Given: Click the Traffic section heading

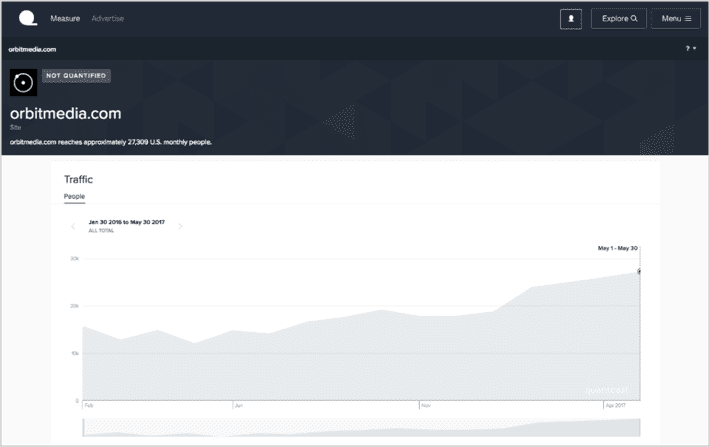Looking at the screenshot, I should point(78,179).
